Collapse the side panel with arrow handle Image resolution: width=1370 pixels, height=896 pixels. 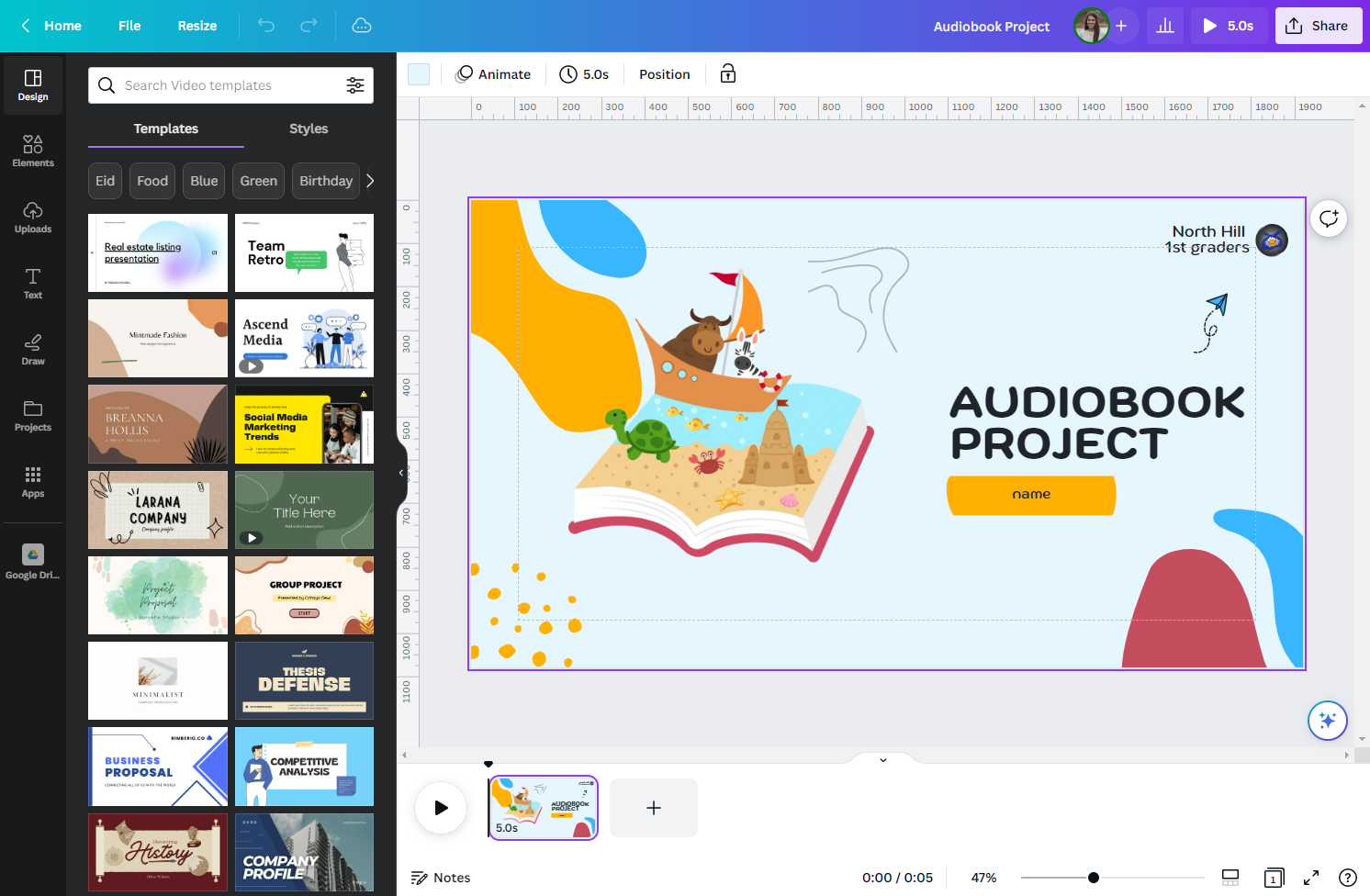coord(401,473)
